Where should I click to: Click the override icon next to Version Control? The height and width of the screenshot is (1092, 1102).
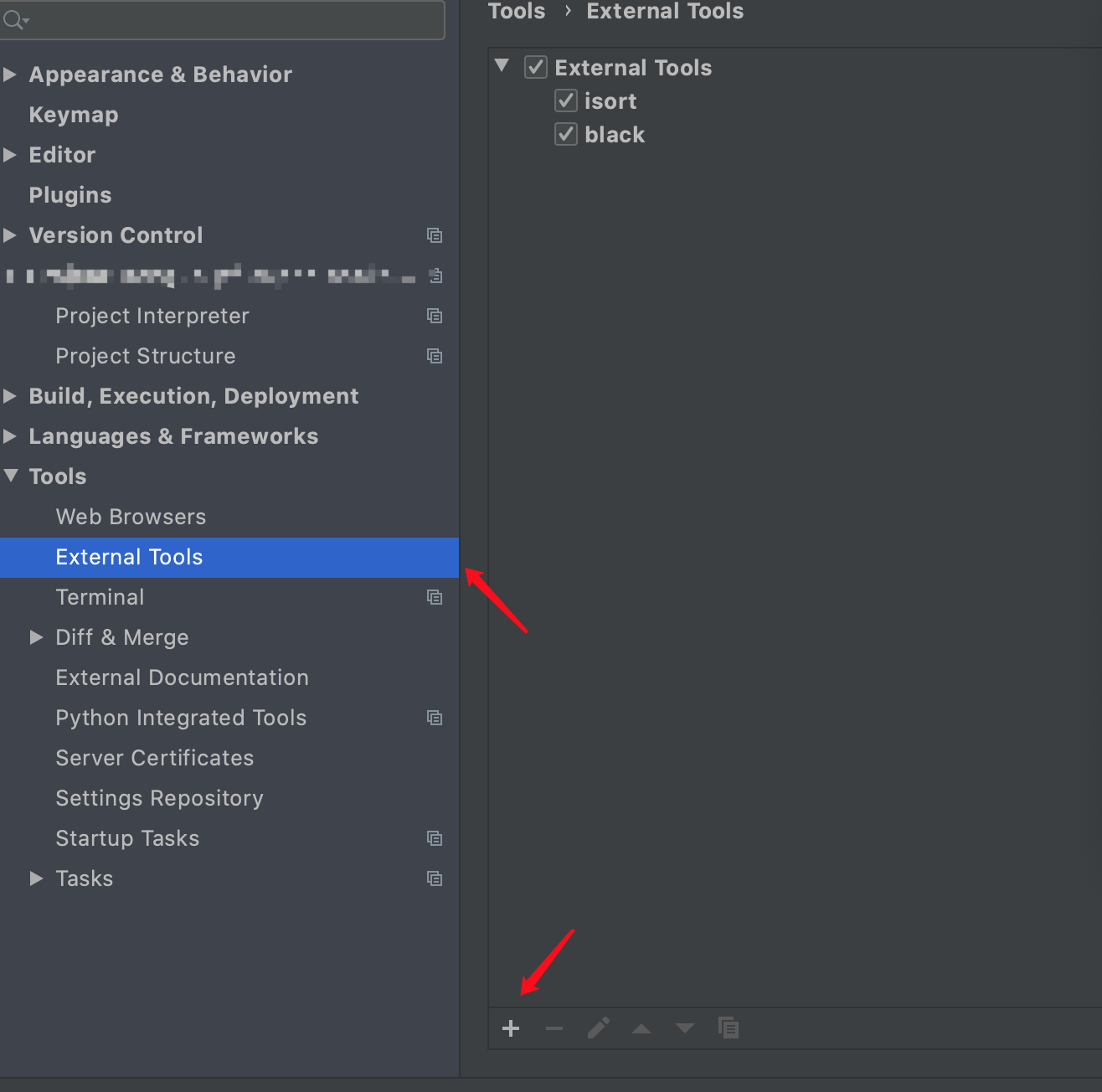(435, 235)
